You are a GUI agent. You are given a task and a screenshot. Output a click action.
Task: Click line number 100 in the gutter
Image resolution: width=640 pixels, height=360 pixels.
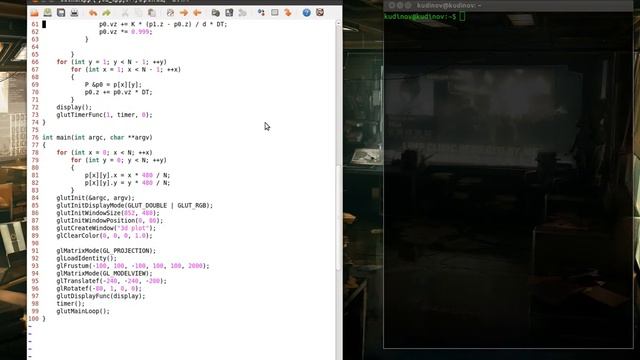coord(33,319)
